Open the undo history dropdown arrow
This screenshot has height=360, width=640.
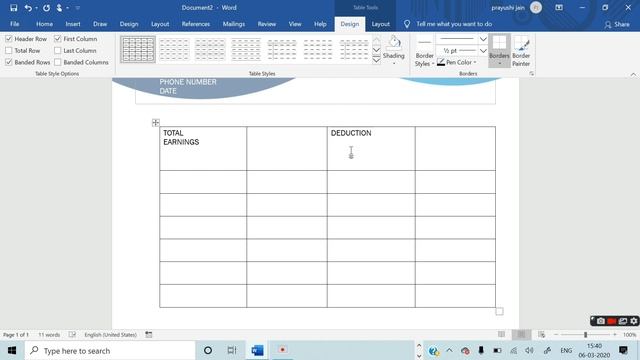click(36, 8)
